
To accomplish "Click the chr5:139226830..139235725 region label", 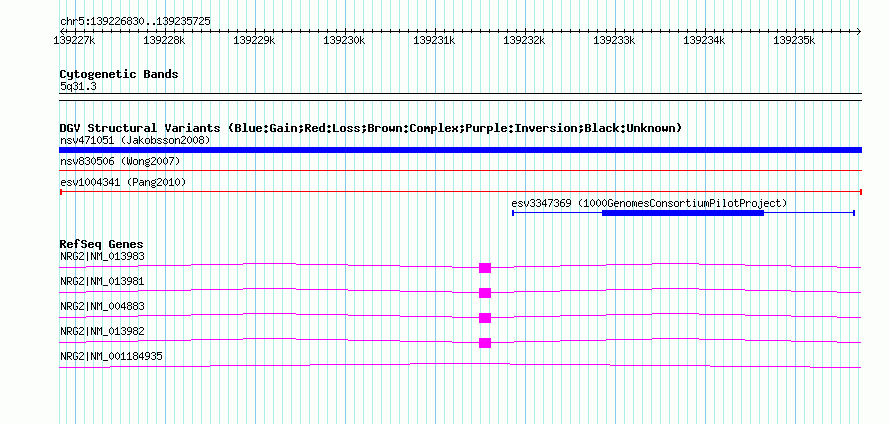I will (x=135, y=22).
